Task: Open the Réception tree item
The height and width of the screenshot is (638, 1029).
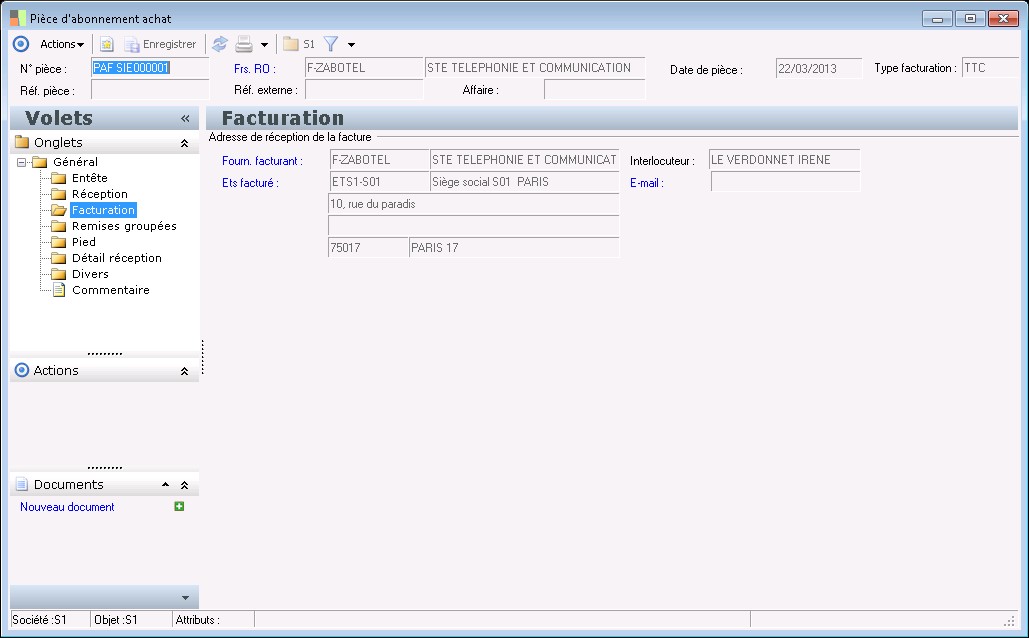Action: [100, 194]
